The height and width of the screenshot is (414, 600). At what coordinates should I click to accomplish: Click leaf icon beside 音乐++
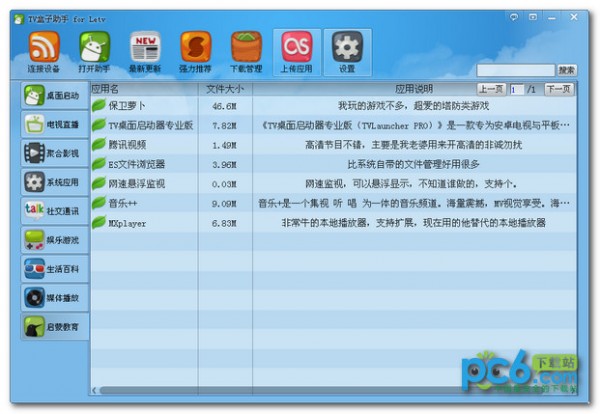(x=99, y=203)
